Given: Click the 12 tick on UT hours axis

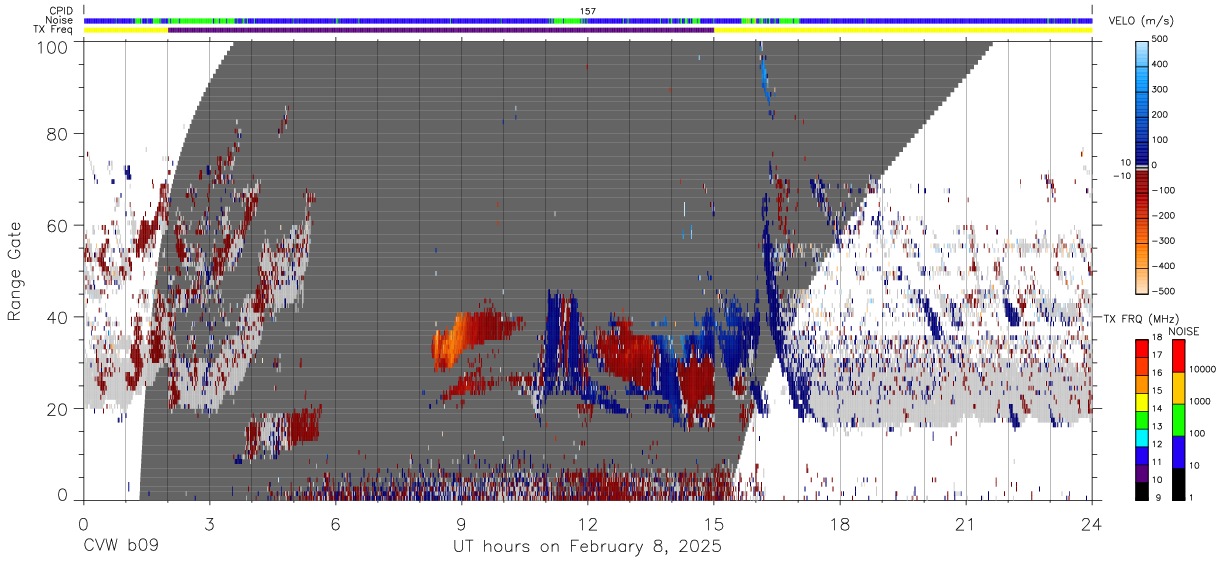Looking at the screenshot, I should (x=588, y=524).
